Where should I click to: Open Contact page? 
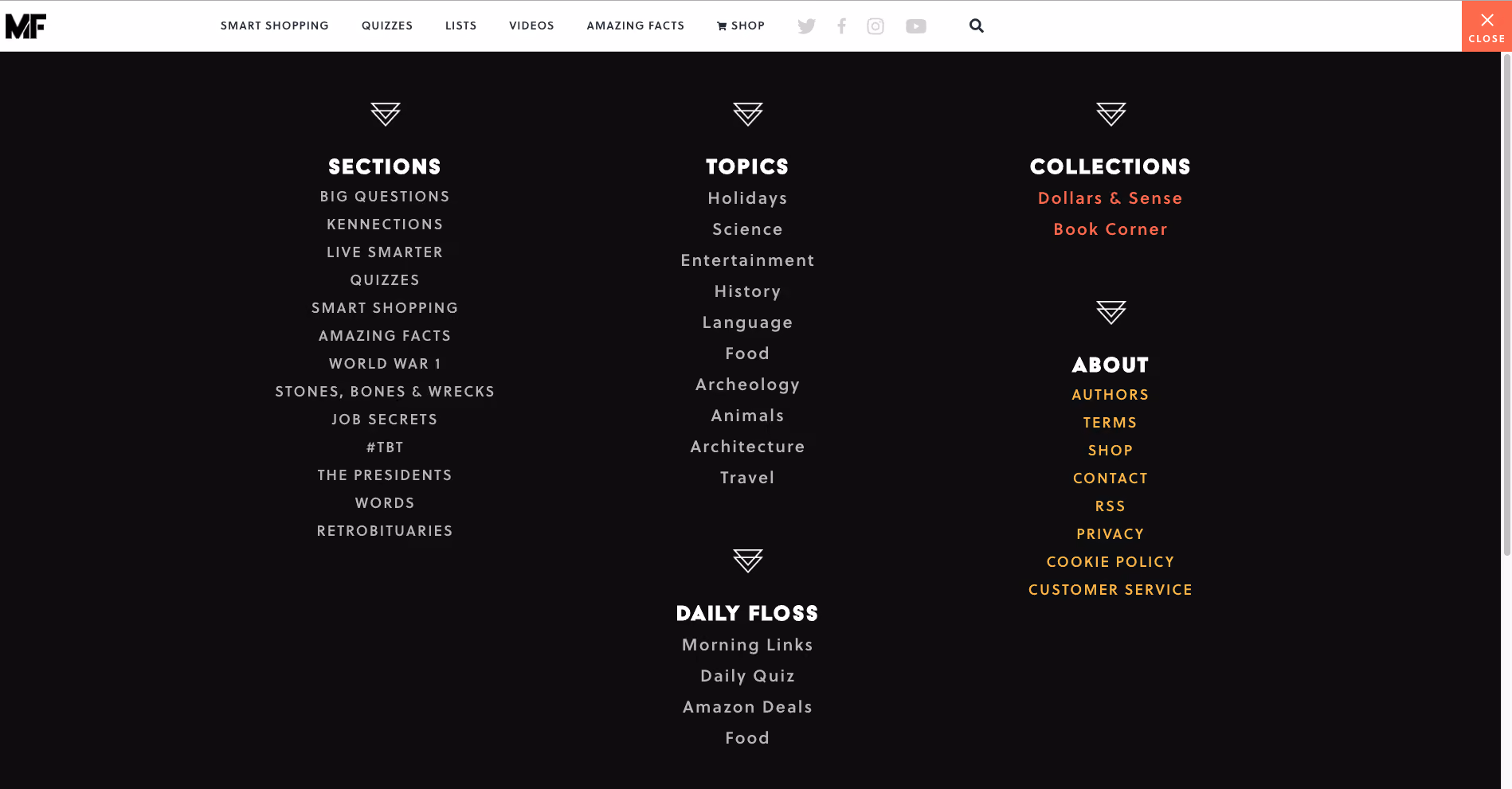(1110, 478)
